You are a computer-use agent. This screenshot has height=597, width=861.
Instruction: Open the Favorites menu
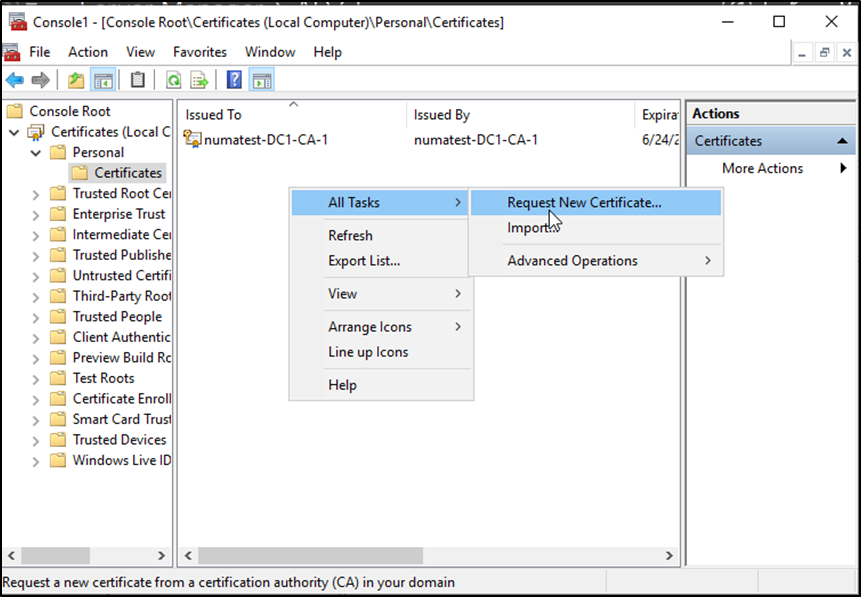click(200, 52)
